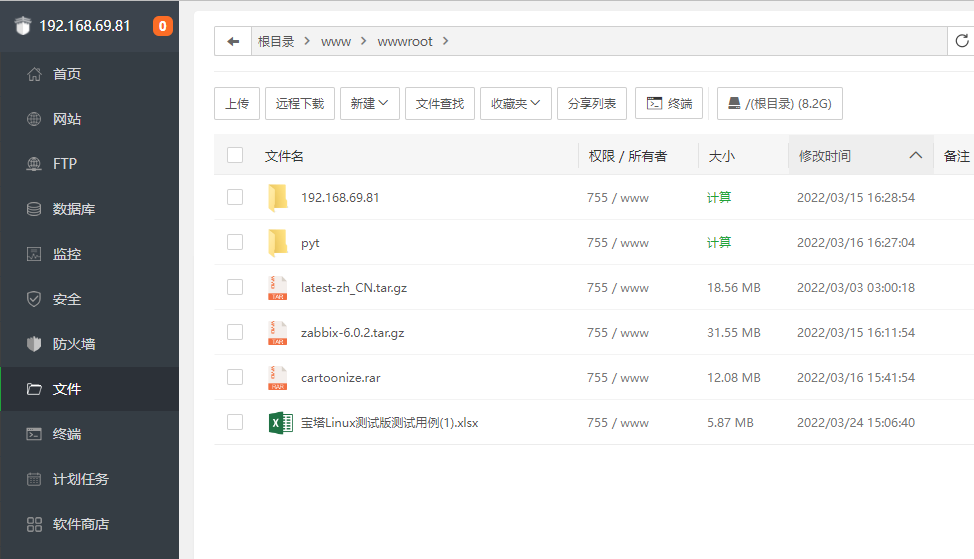Click the archive icon of zabbix-6.0.2.tar.gz

278,333
